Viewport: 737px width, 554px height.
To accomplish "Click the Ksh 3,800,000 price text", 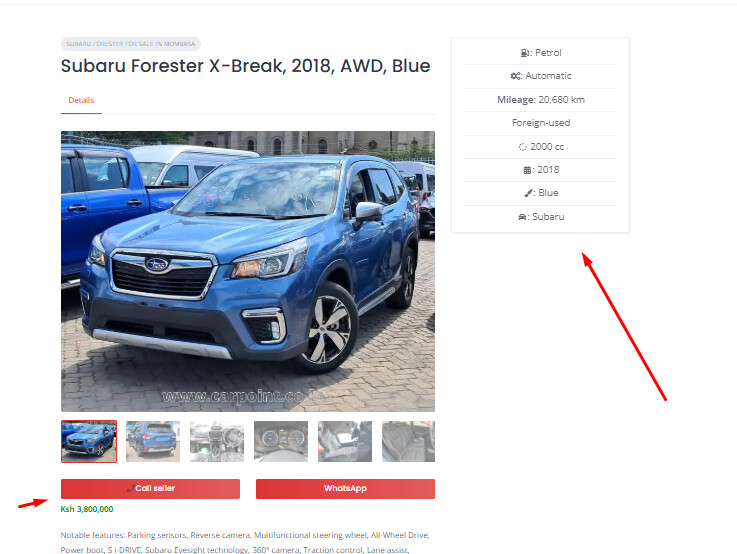I will click(x=87, y=509).
